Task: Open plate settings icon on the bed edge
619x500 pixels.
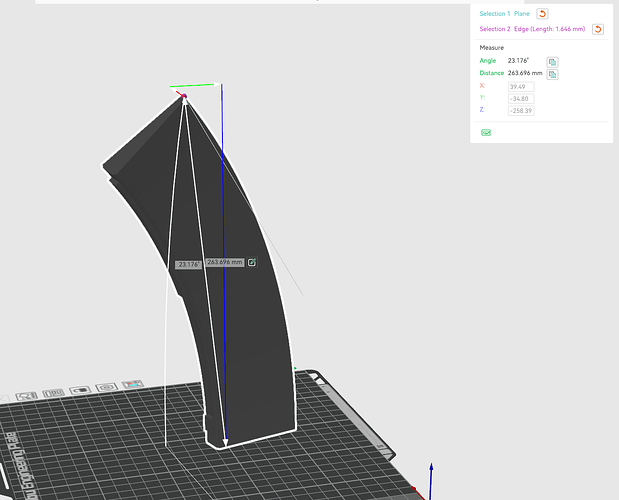Action: (x=107, y=387)
